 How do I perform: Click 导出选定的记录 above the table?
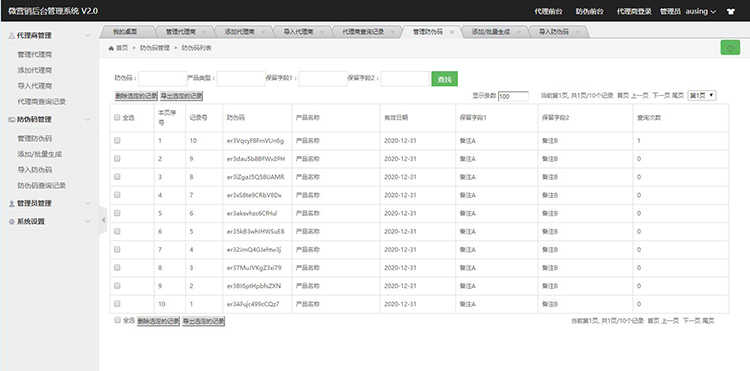[x=181, y=96]
